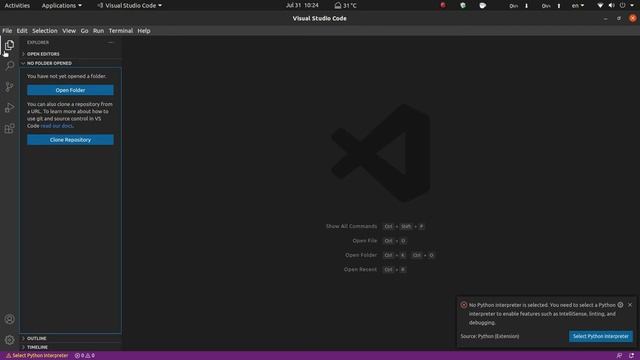Screen dimensions: 640x360
Task: Open the Explorer view in activity bar
Action: (x=9, y=45)
